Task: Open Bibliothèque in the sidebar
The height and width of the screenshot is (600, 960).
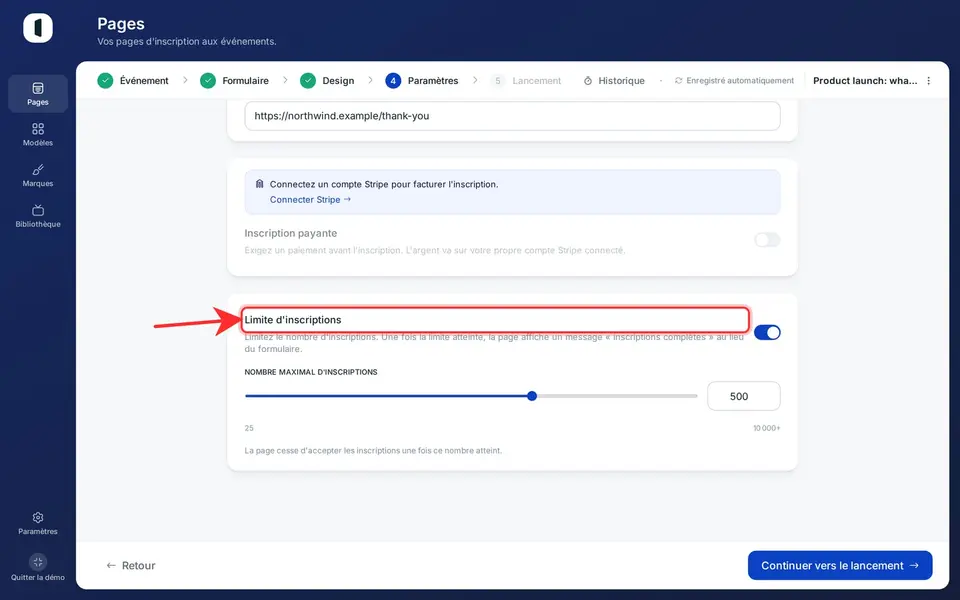Action: coord(38,216)
